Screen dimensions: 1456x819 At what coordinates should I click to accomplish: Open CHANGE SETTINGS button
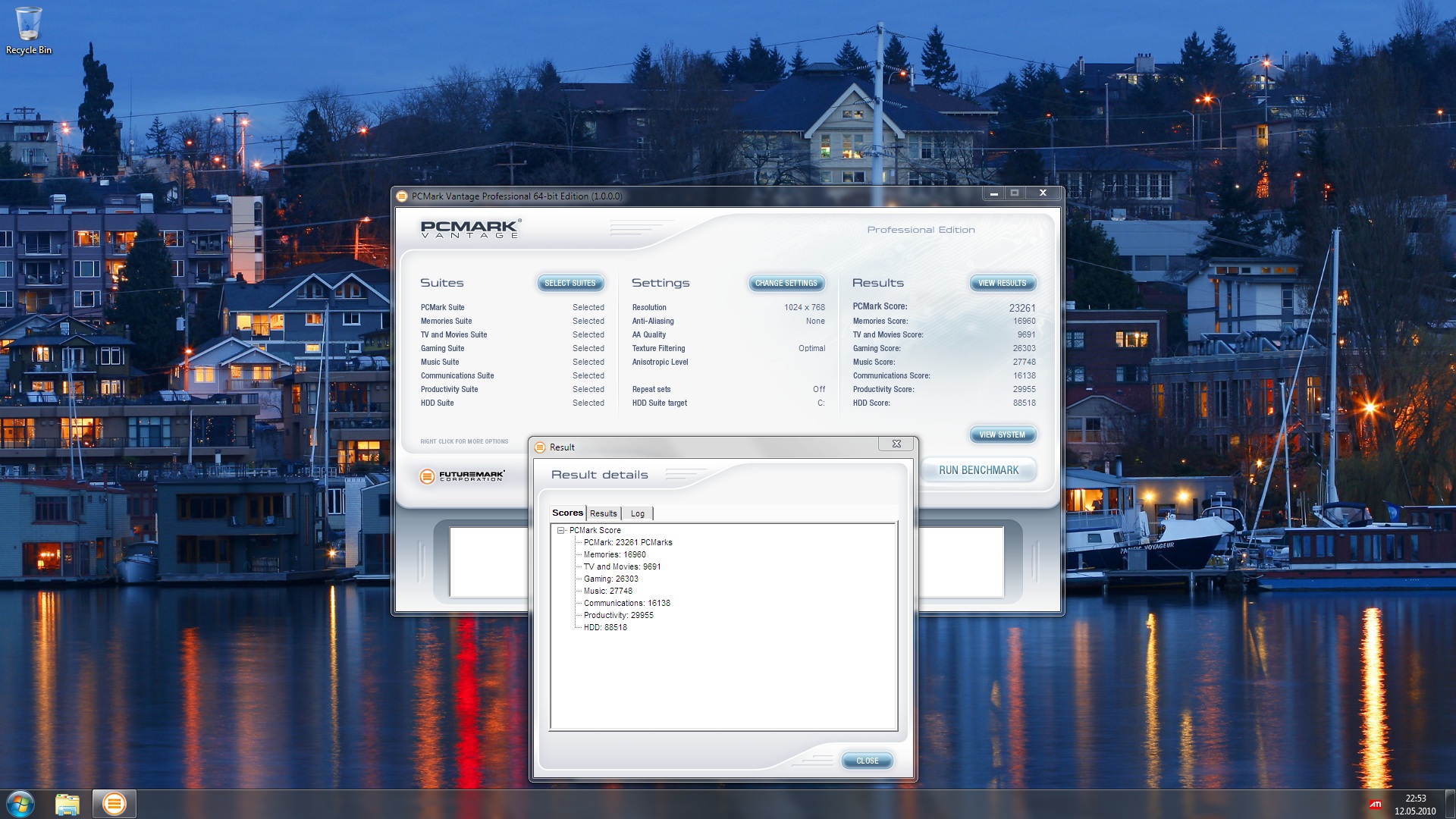(x=786, y=284)
